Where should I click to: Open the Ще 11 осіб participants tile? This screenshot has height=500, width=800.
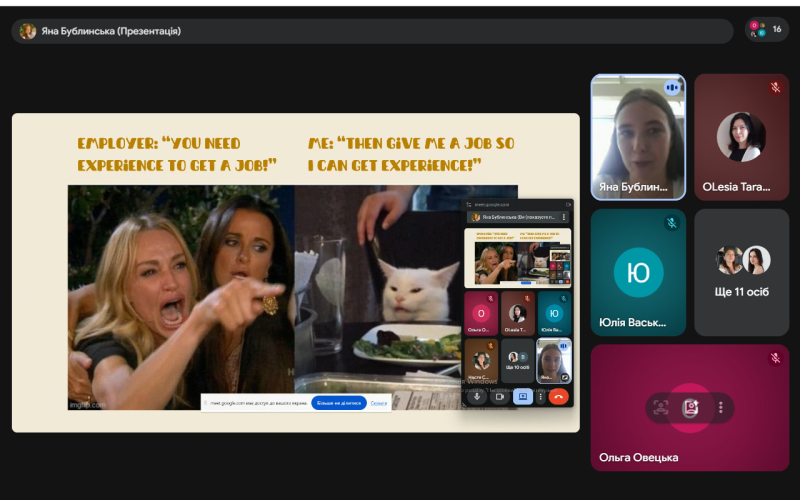(741, 272)
